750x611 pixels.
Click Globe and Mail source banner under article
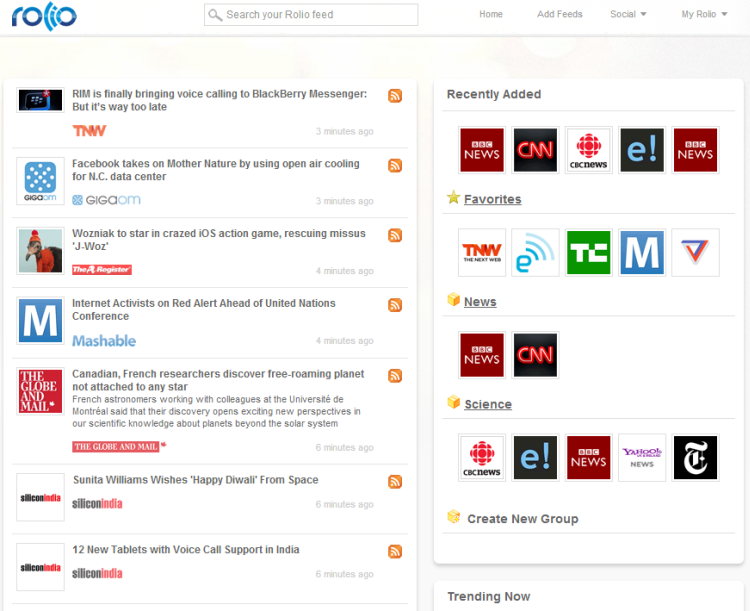(119, 446)
